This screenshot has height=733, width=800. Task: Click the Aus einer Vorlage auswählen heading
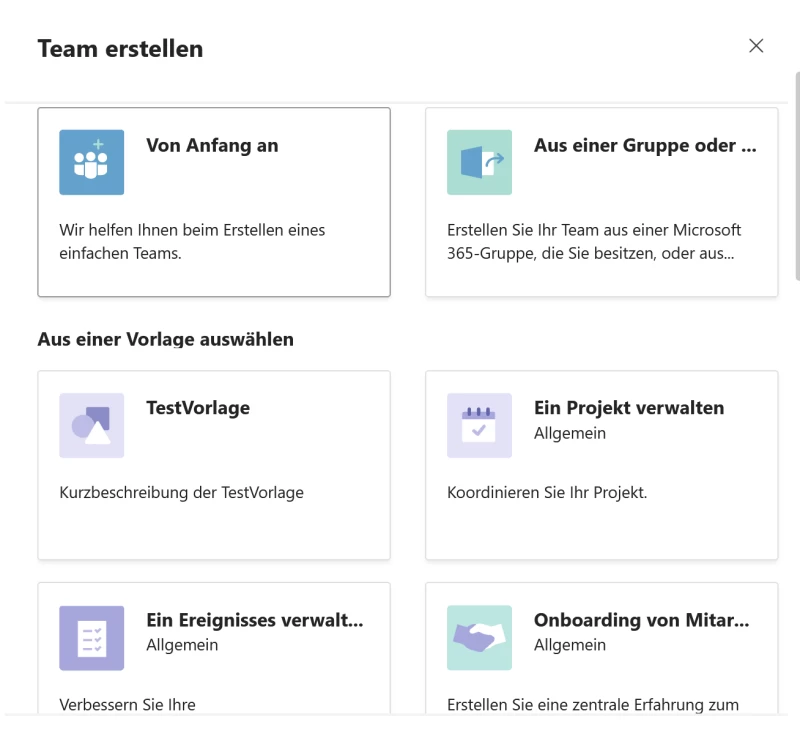[165, 339]
